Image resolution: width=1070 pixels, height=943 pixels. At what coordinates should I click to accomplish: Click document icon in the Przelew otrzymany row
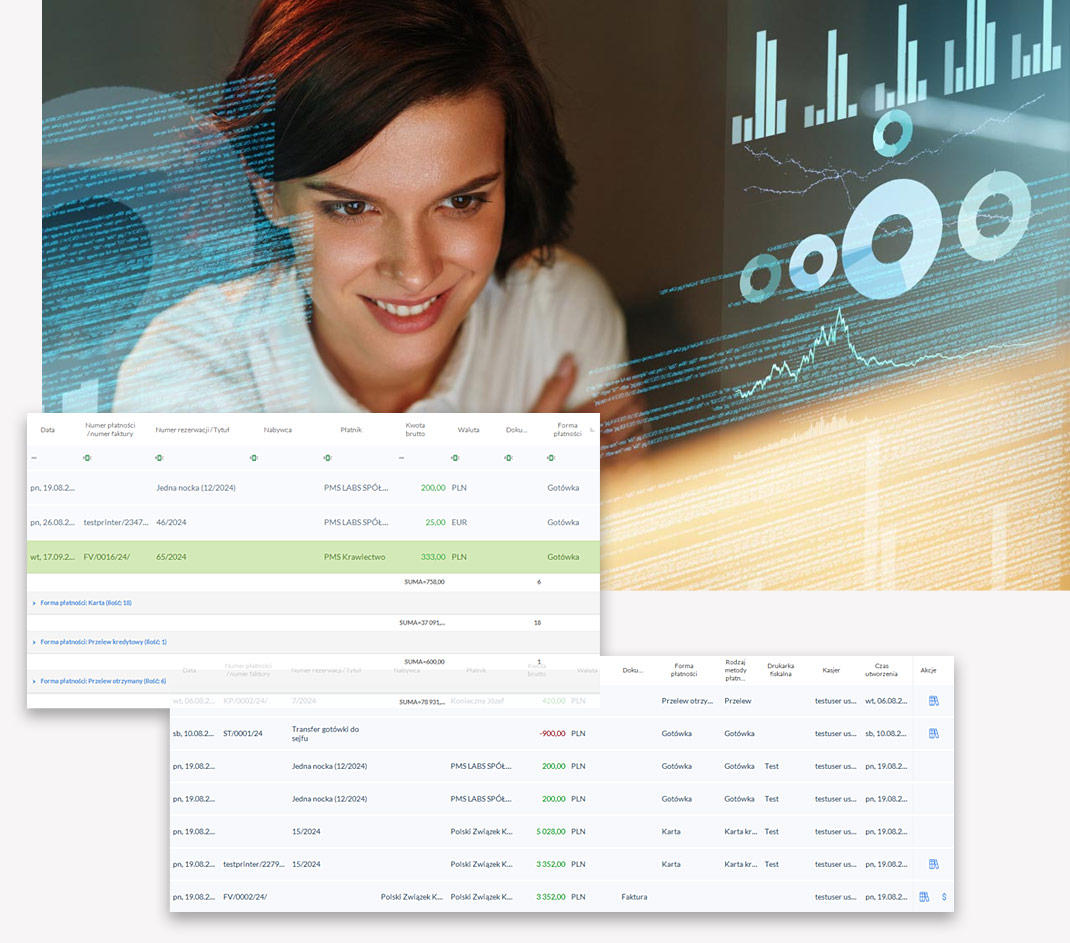tap(933, 701)
